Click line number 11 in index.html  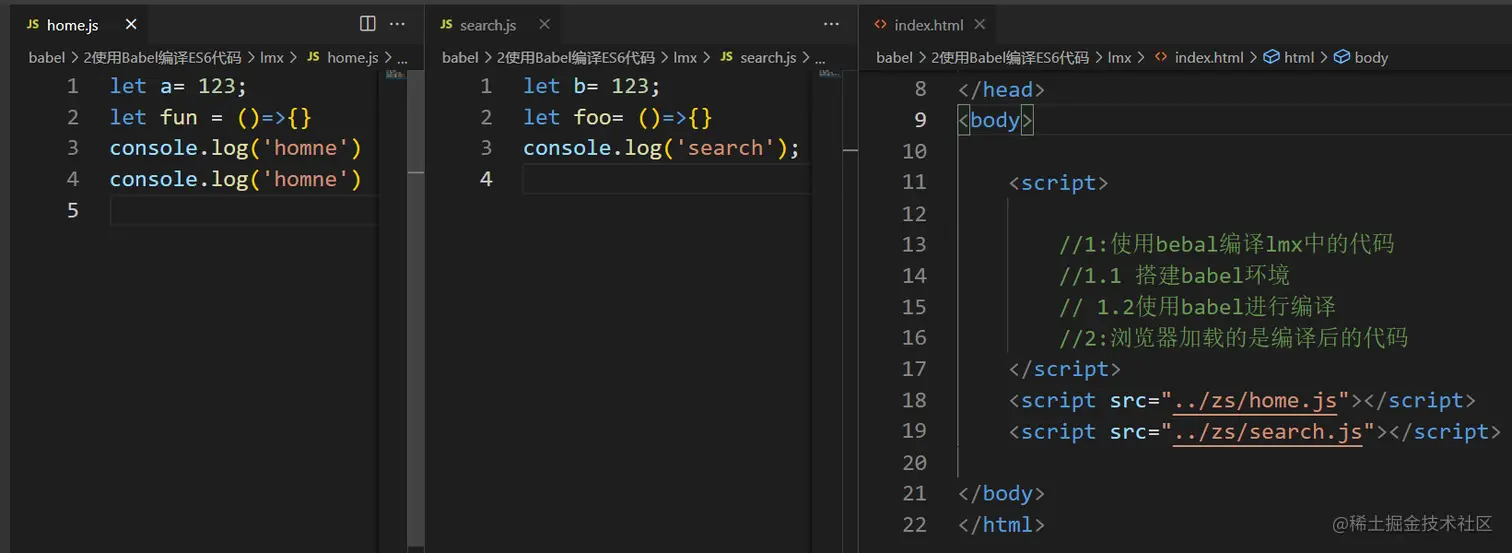click(914, 182)
